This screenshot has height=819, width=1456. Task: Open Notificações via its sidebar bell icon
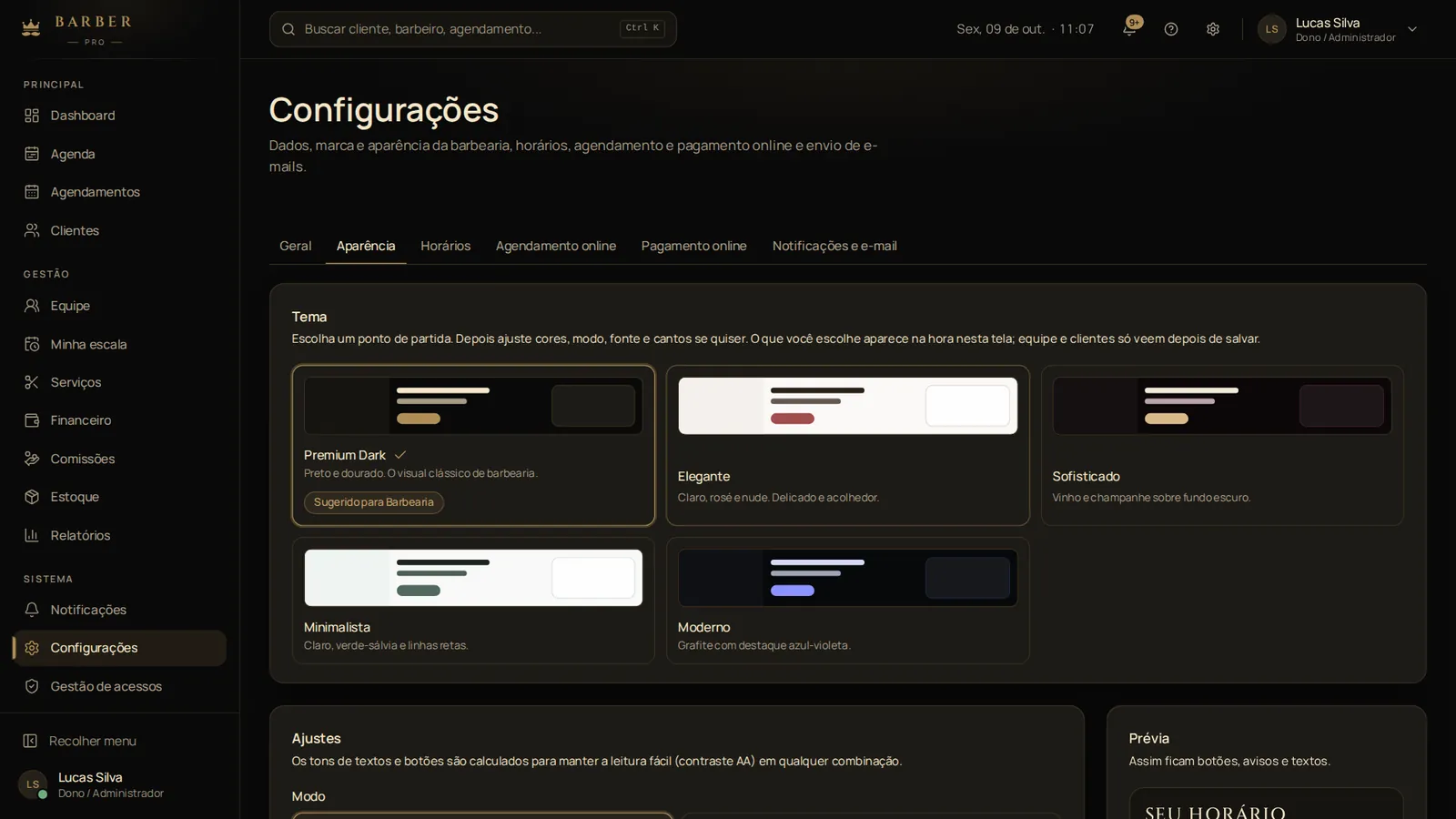(x=32, y=610)
